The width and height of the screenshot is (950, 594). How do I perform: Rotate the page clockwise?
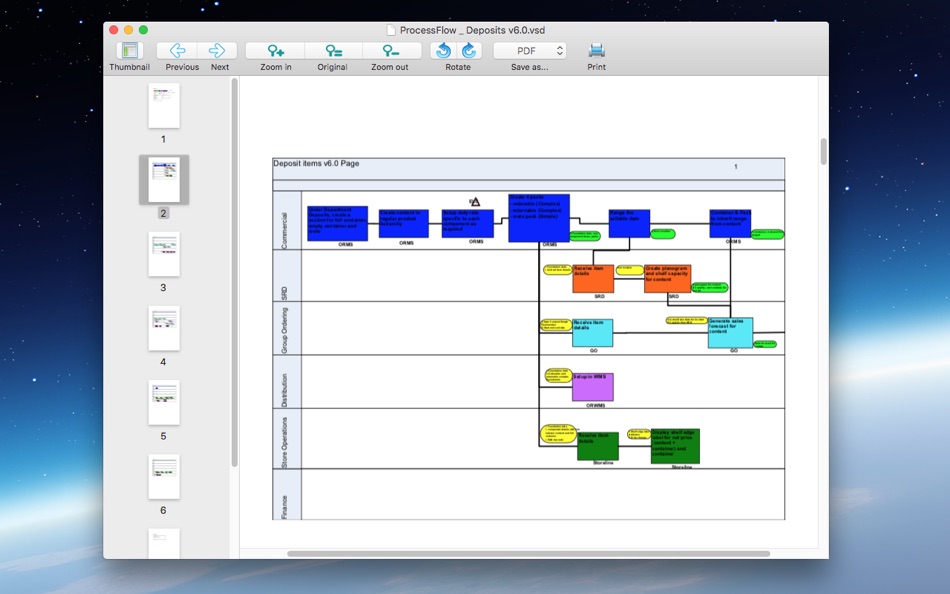[470, 50]
